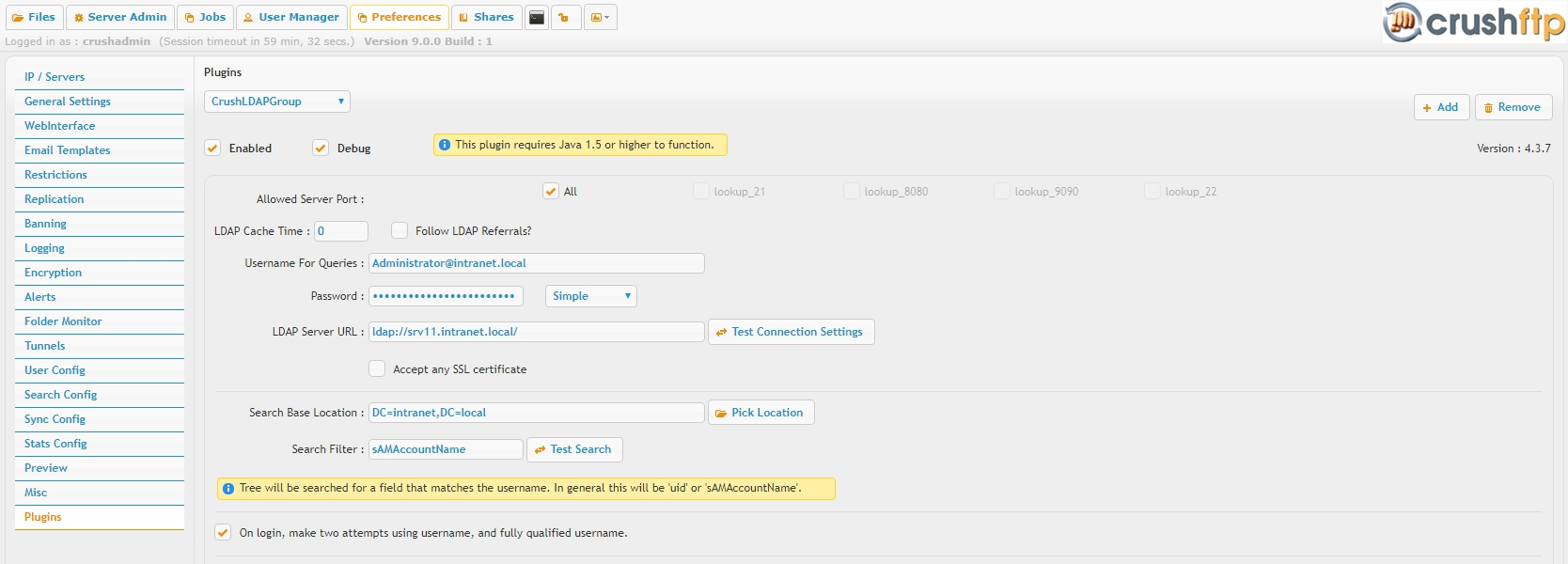Open IP / Servers settings
The height and width of the screenshot is (564, 1568).
click(x=99, y=77)
